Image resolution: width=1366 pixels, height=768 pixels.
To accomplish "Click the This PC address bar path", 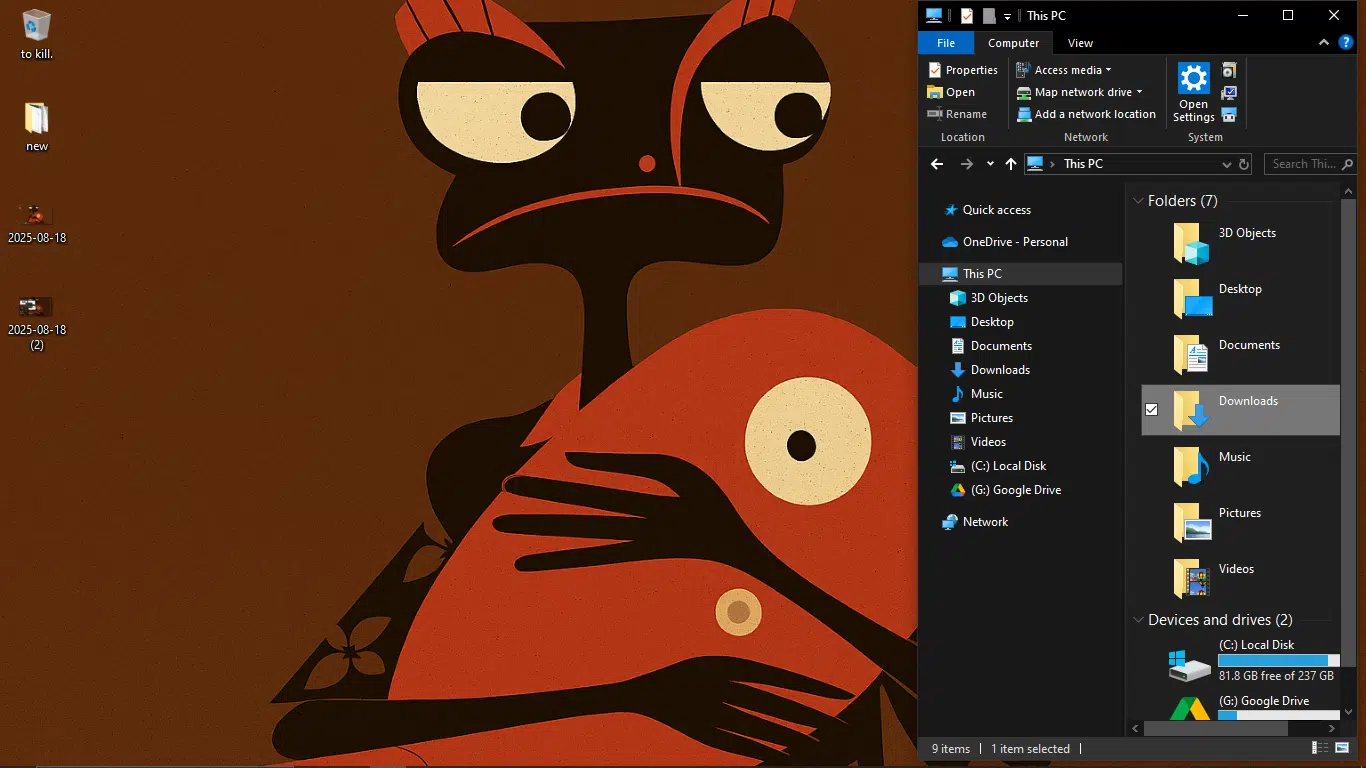I will pyautogui.click(x=1083, y=164).
